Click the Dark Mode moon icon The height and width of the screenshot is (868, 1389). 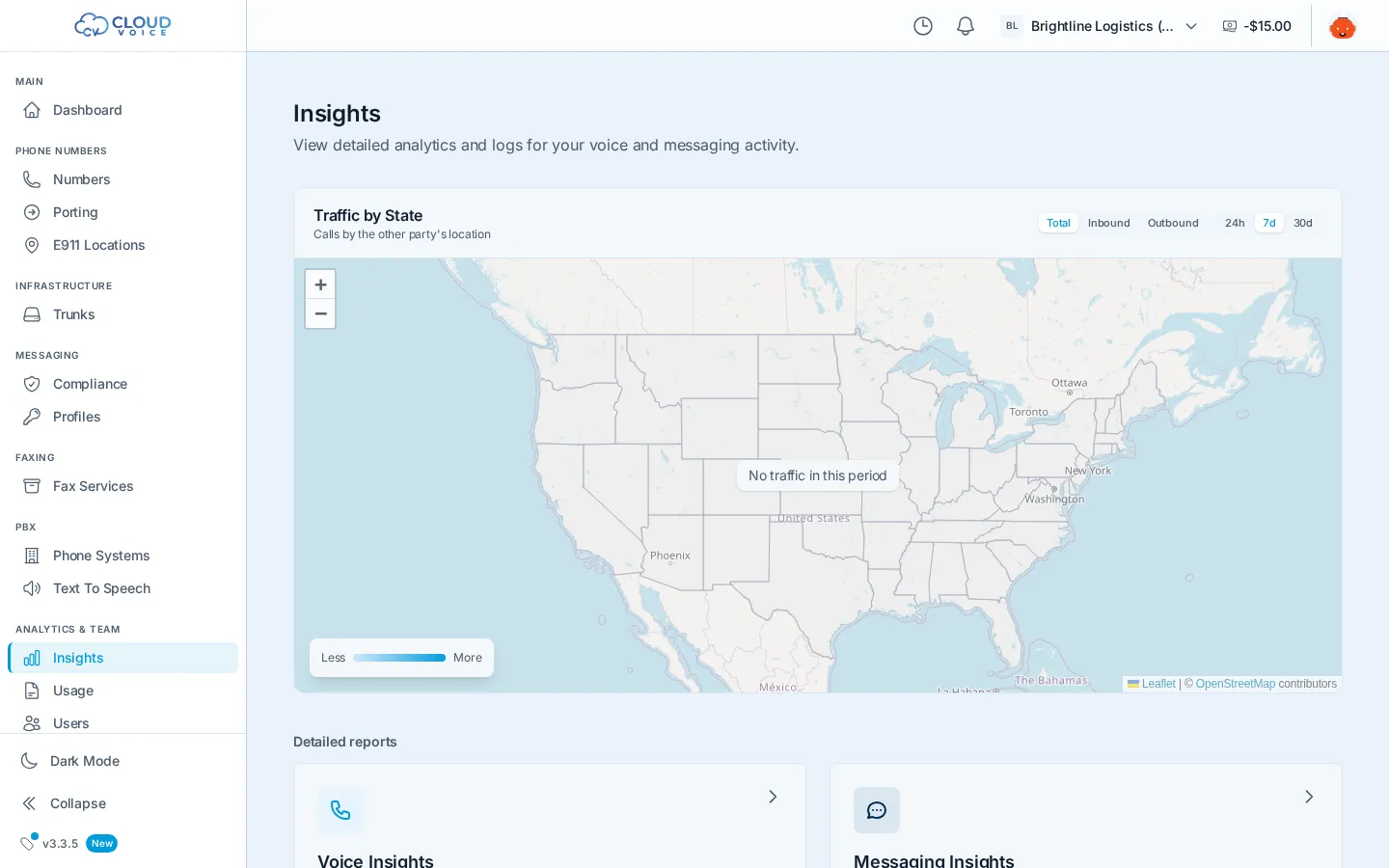[x=30, y=761]
